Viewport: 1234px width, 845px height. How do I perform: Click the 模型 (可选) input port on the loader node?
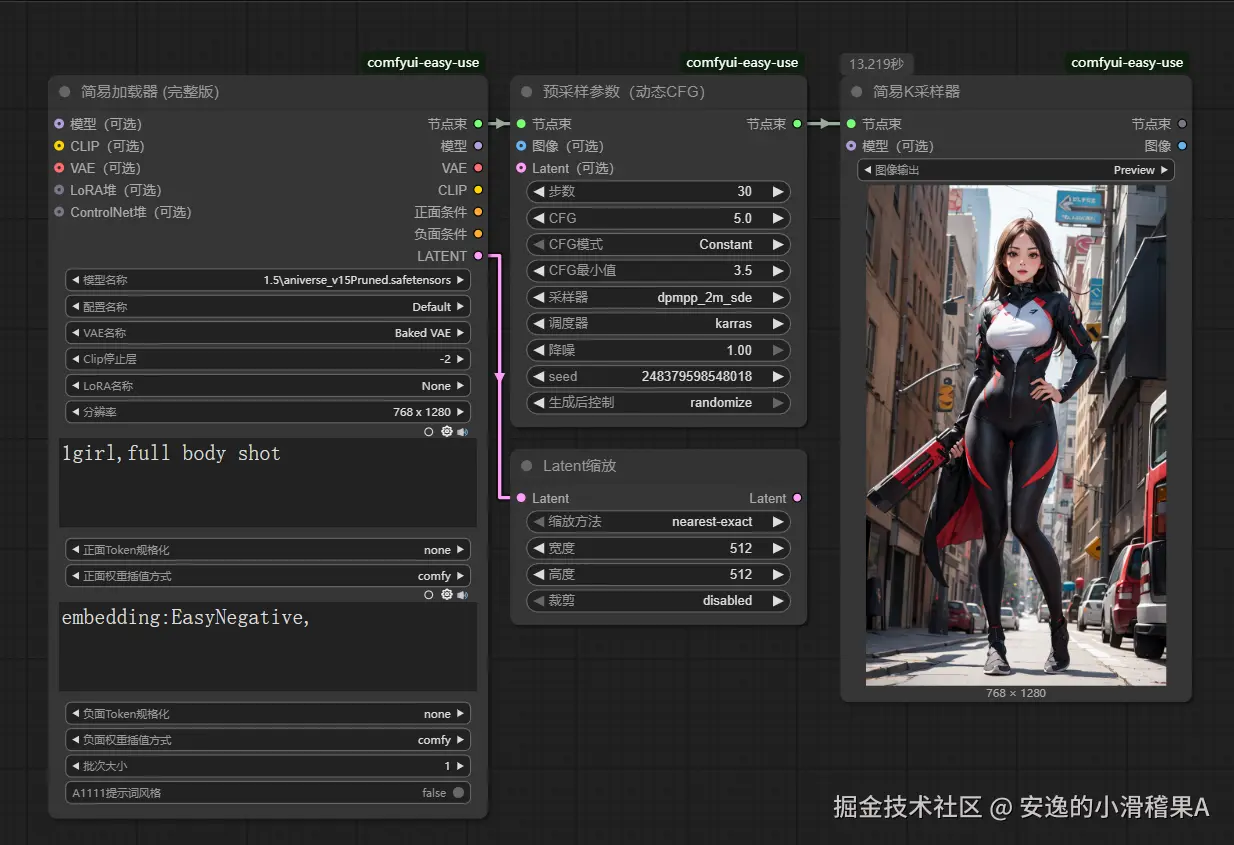tap(59, 124)
